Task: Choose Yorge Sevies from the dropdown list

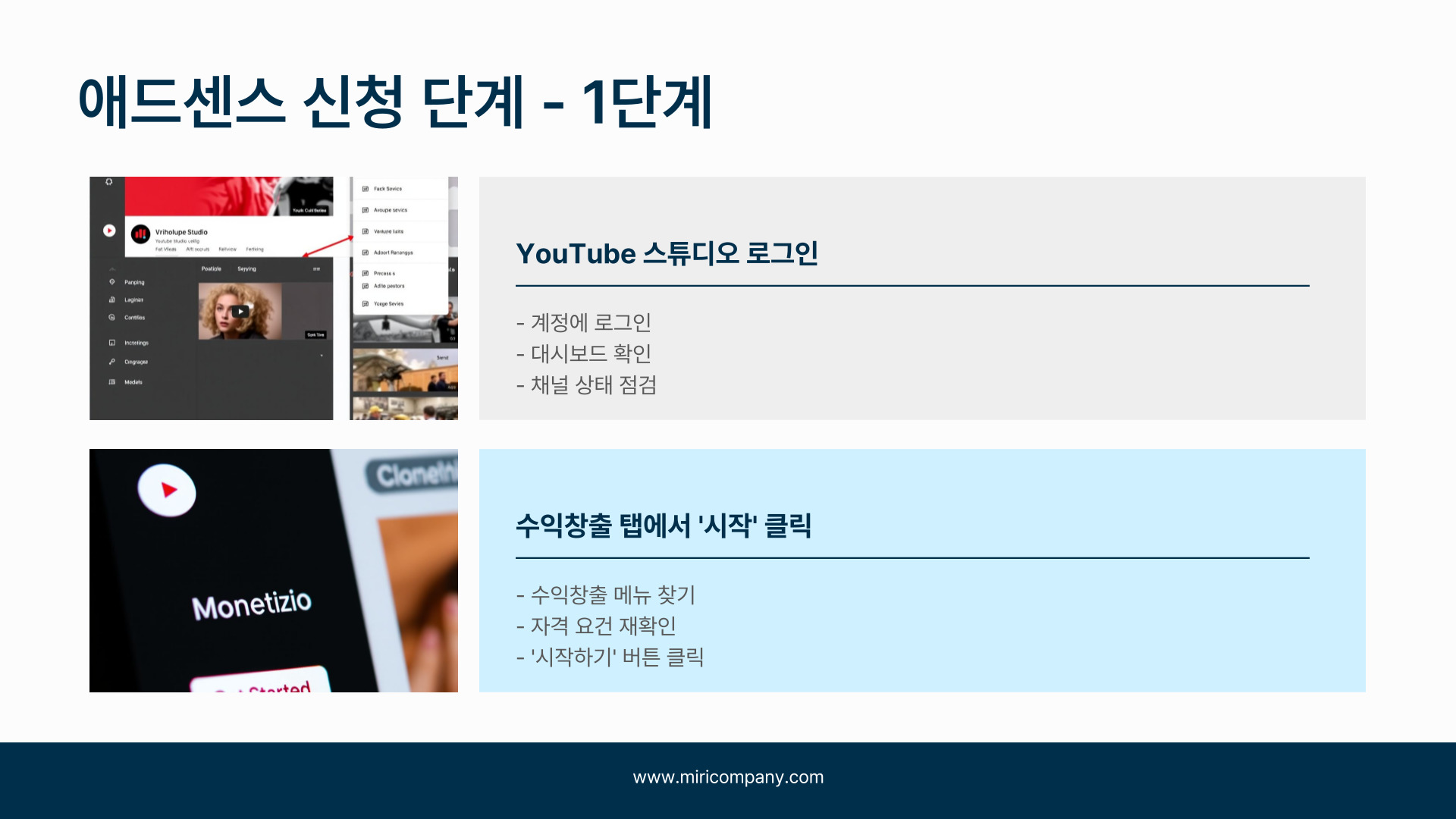Action: (x=388, y=304)
